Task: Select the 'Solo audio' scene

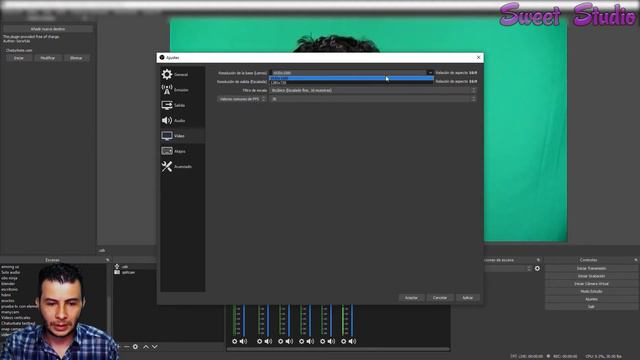Action: pyautogui.click(x=11, y=272)
